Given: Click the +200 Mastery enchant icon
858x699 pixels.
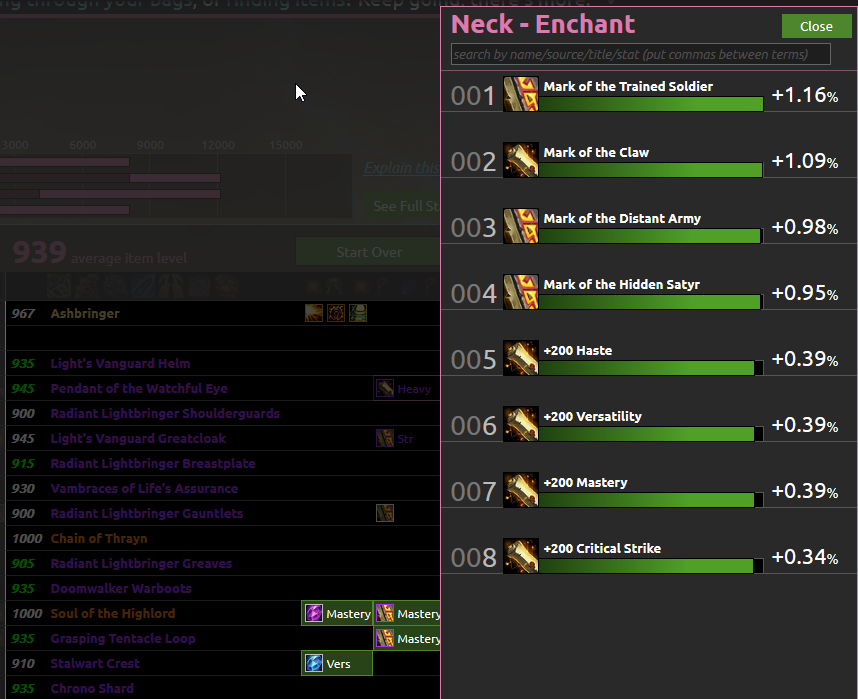Looking at the screenshot, I should pos(520,490).
